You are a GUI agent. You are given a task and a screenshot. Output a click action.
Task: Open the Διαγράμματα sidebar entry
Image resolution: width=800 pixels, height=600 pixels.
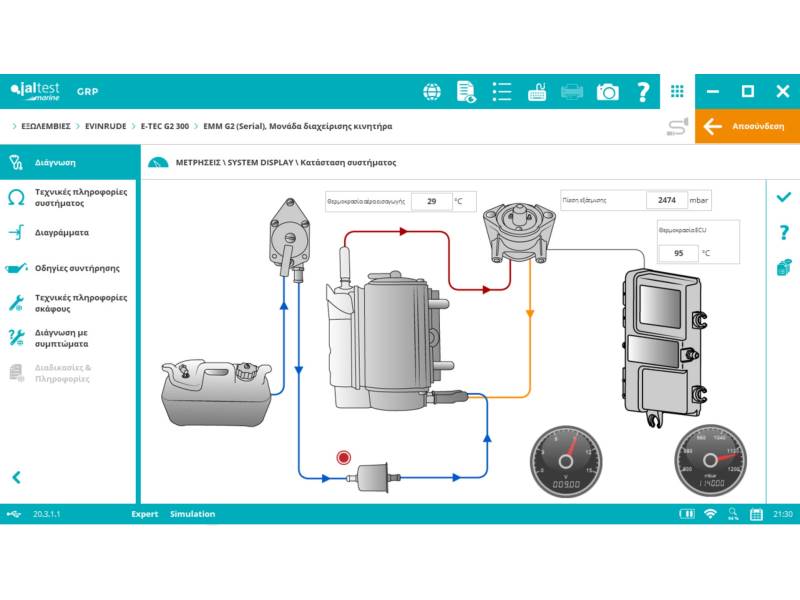pyautogui.click(x=61, y=232)
